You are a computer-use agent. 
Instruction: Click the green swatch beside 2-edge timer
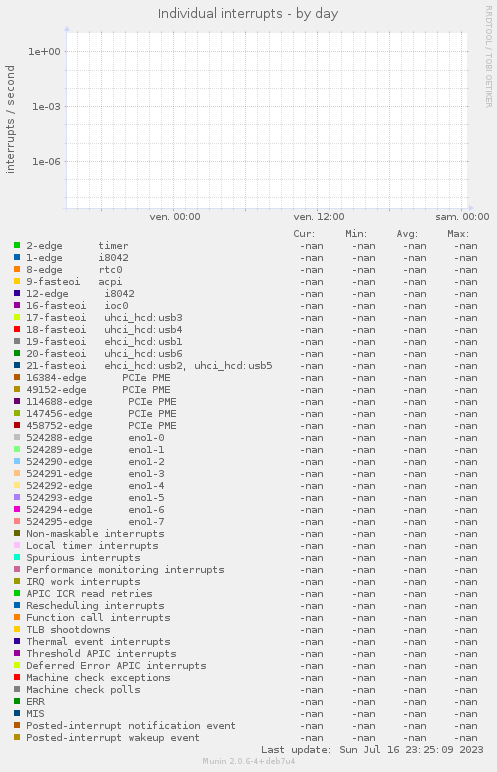click(x=17, y=245)
